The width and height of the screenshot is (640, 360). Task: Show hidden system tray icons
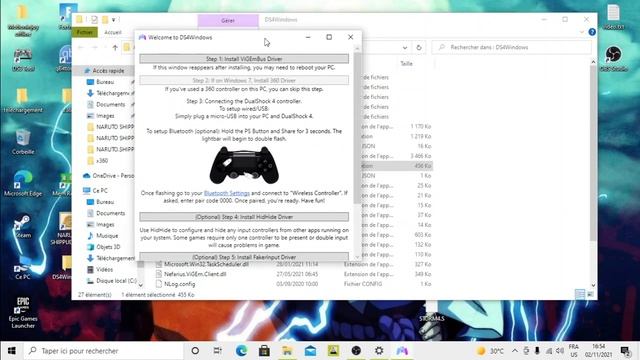tap(515, 351)
